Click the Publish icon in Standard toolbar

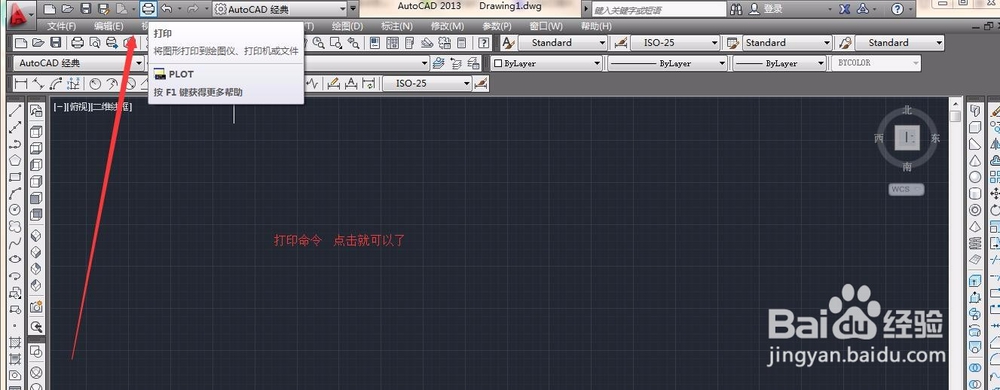(112, 43)
